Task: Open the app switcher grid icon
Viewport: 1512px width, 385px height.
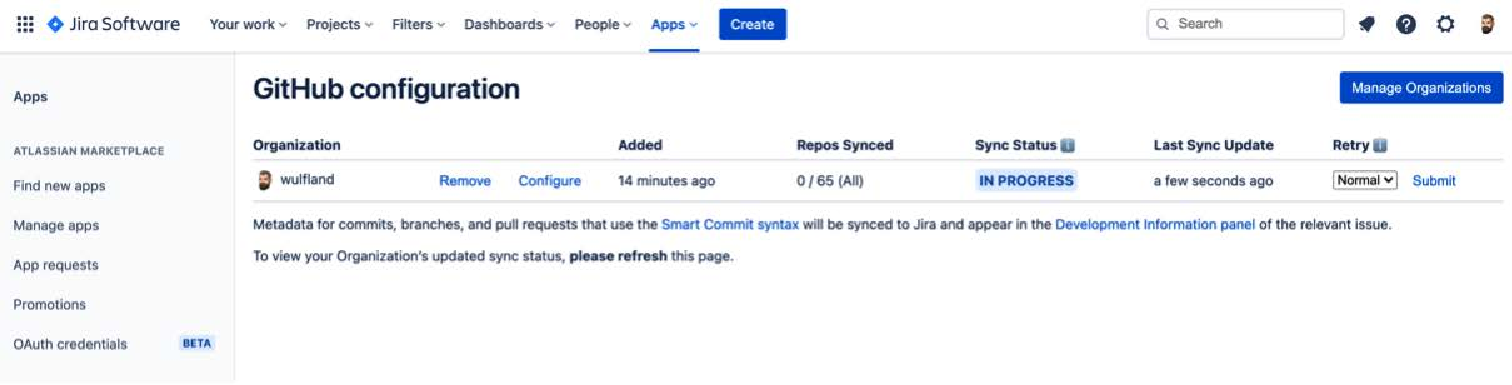Action: [x=25, y=24]
